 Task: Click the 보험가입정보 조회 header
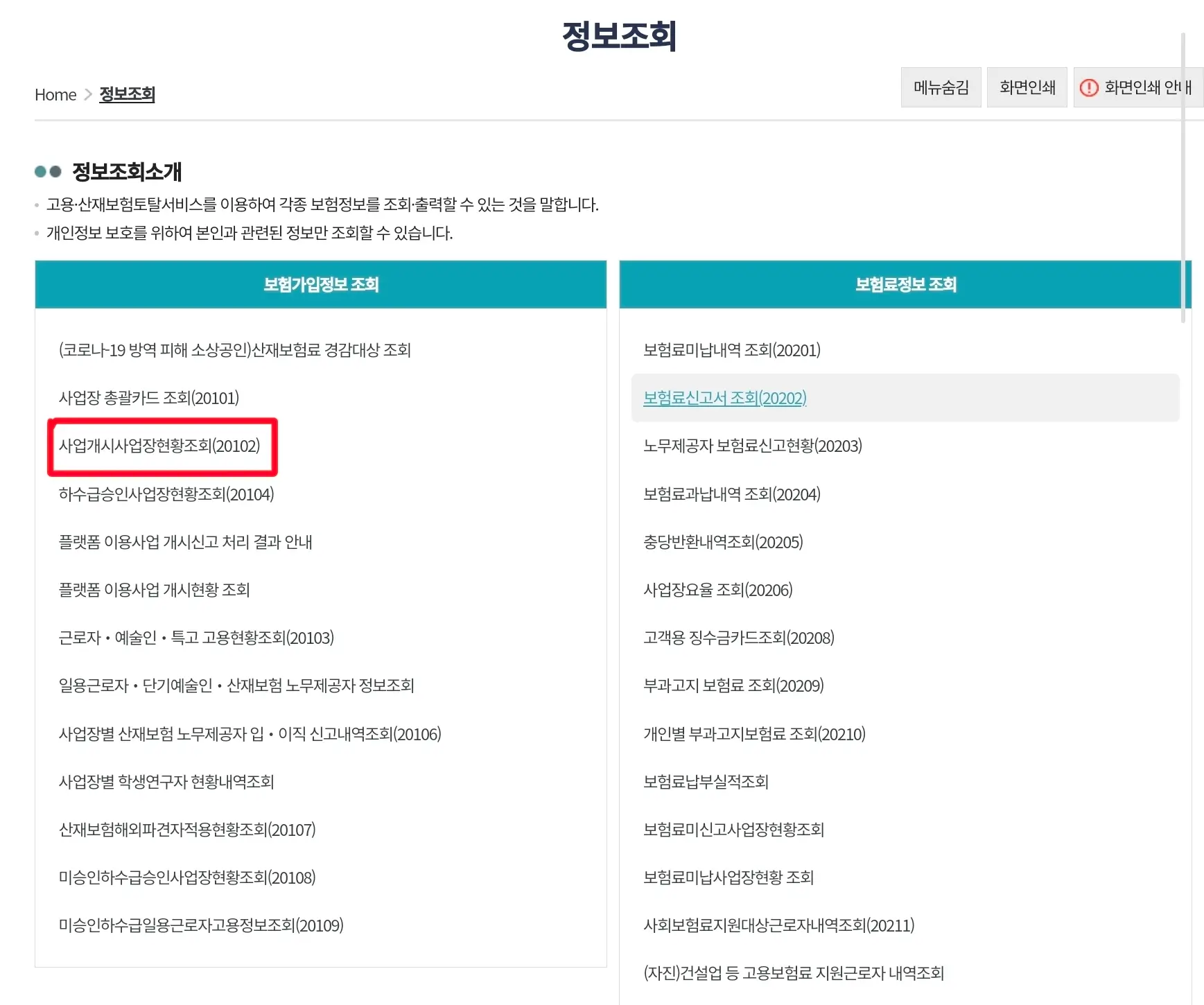321,284
